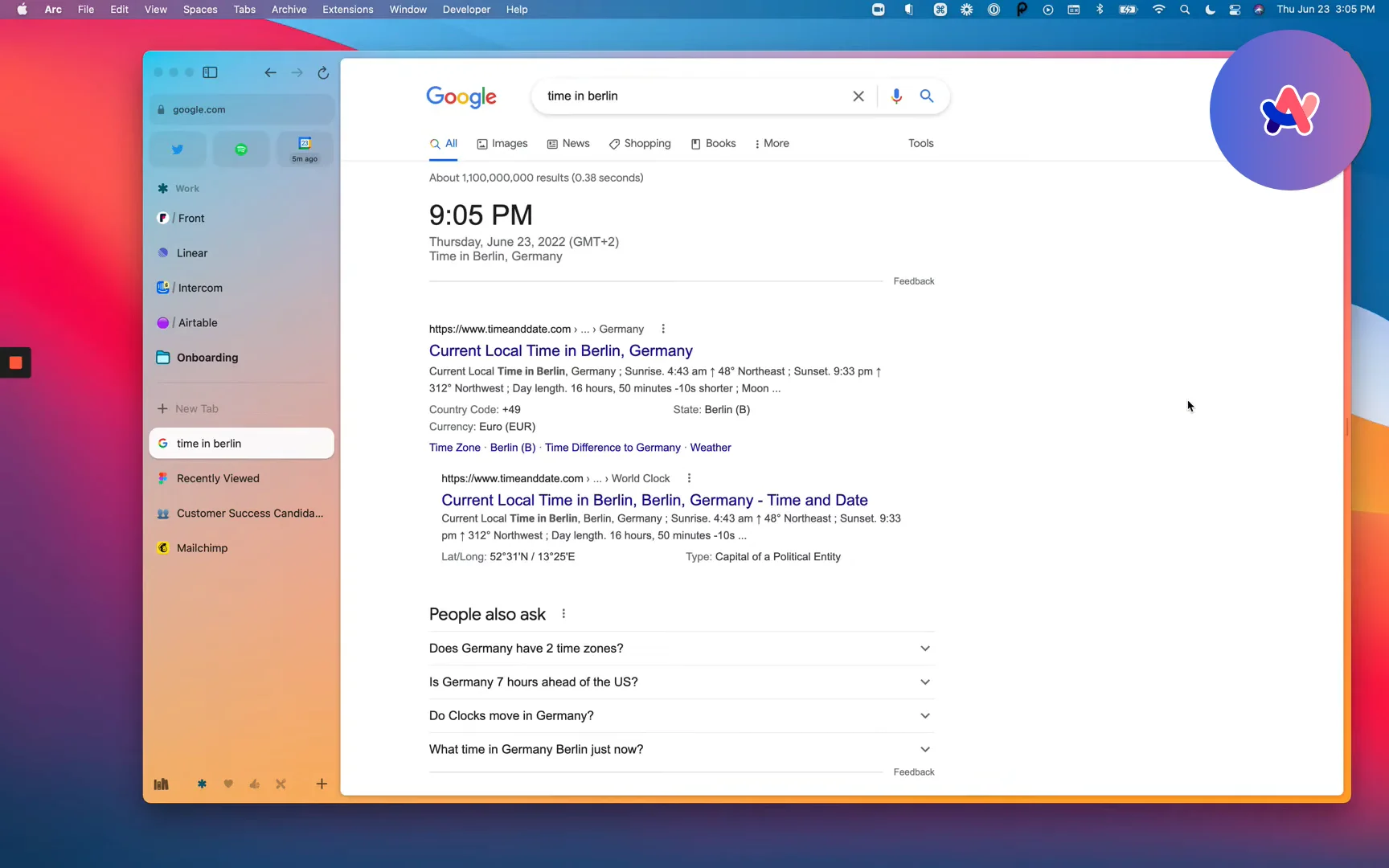This screenshot has width=1389, height=868.
Task: Click the Google logo
Action: point(461,96)
